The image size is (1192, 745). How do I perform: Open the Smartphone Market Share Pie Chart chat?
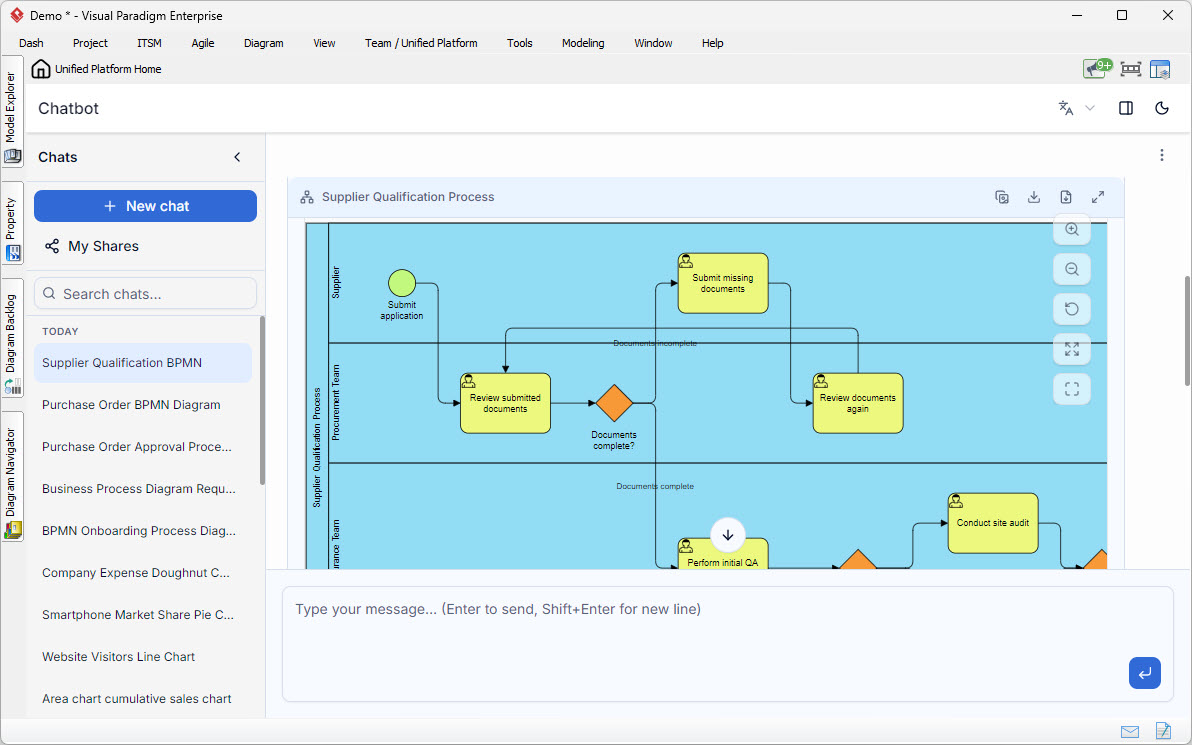point(143,614)
